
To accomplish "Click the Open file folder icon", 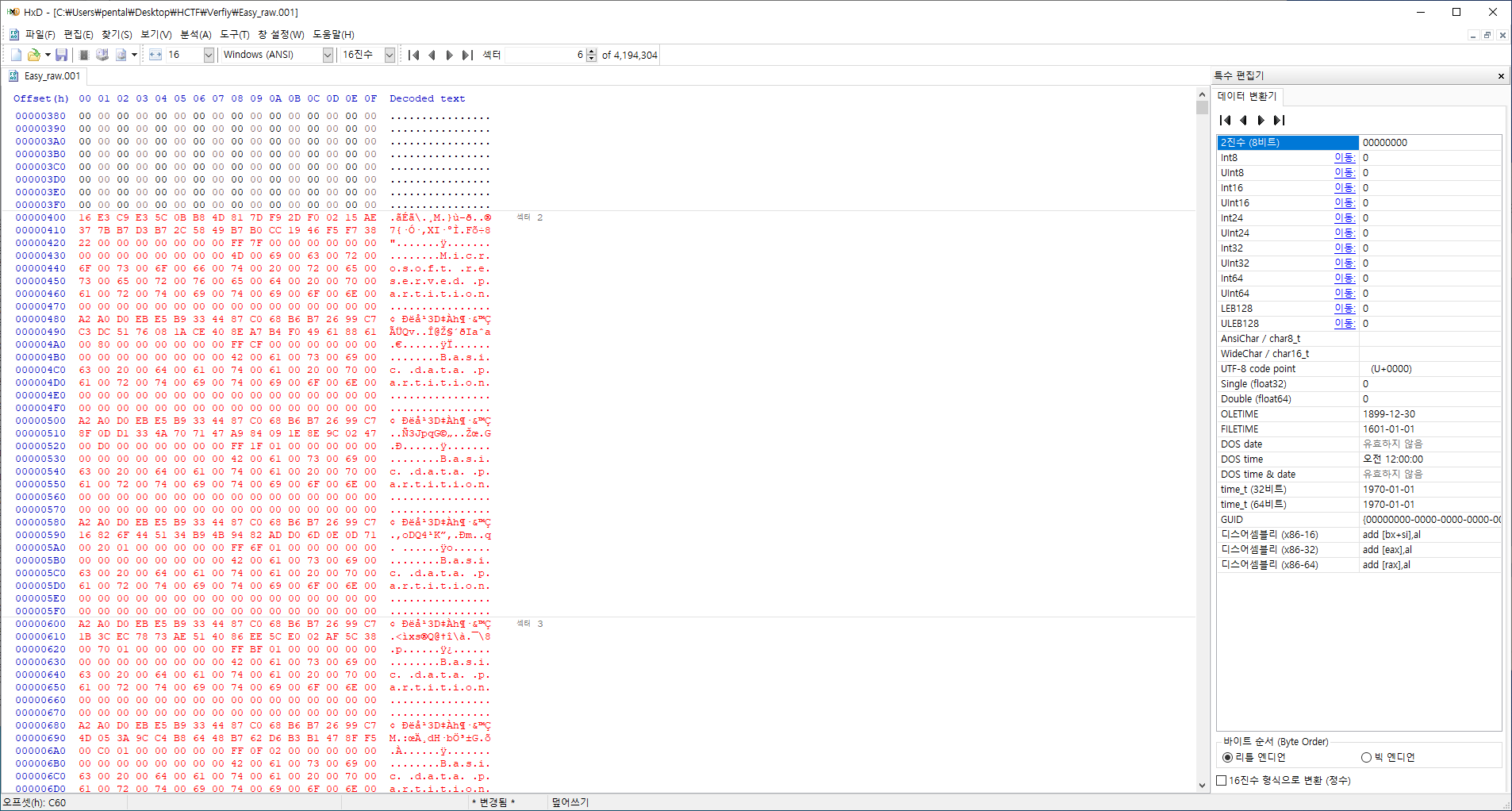I will [33, 55].
